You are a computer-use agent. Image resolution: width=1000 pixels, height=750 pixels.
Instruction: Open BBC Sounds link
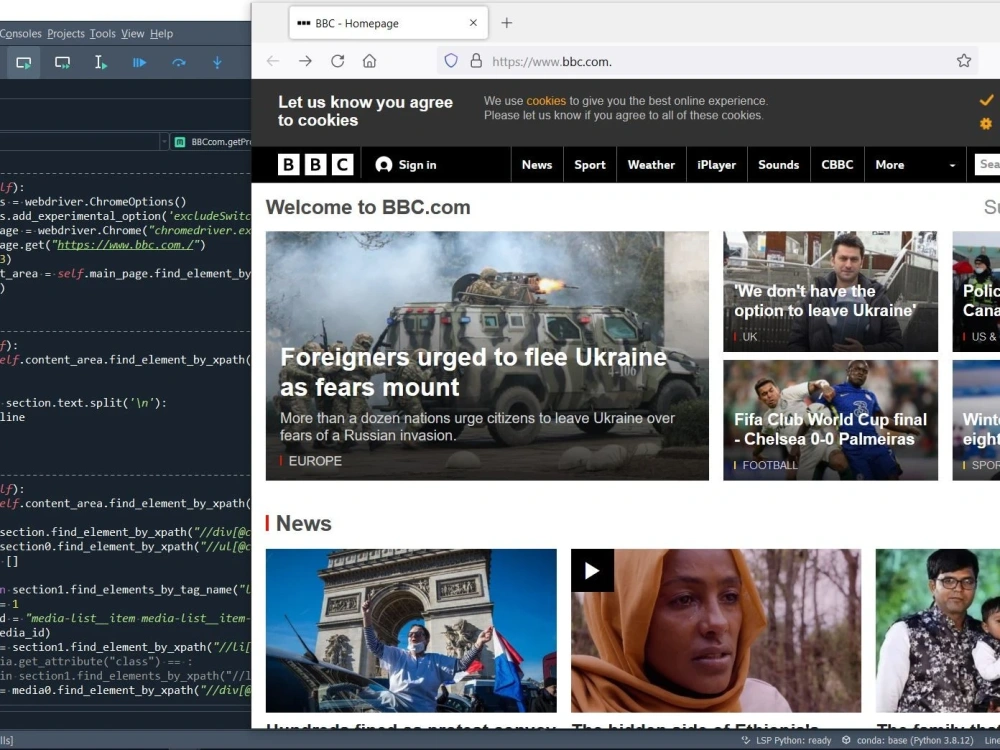(779, 165)
